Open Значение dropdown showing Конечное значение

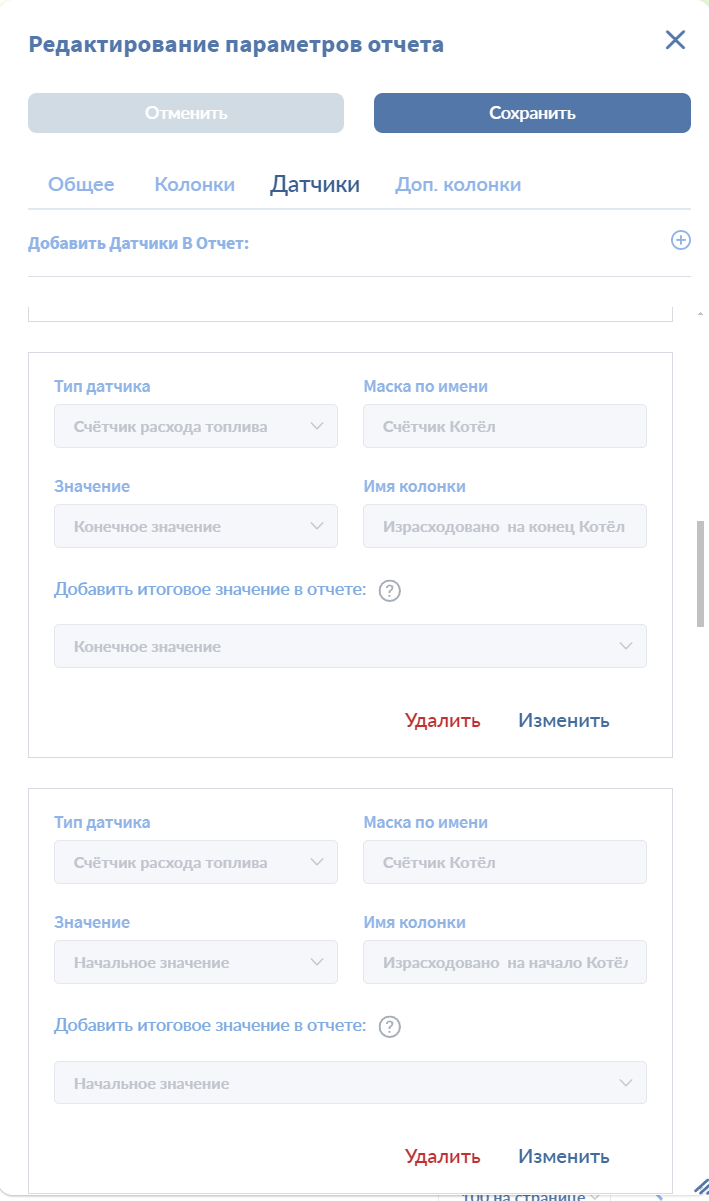[196, 526]
